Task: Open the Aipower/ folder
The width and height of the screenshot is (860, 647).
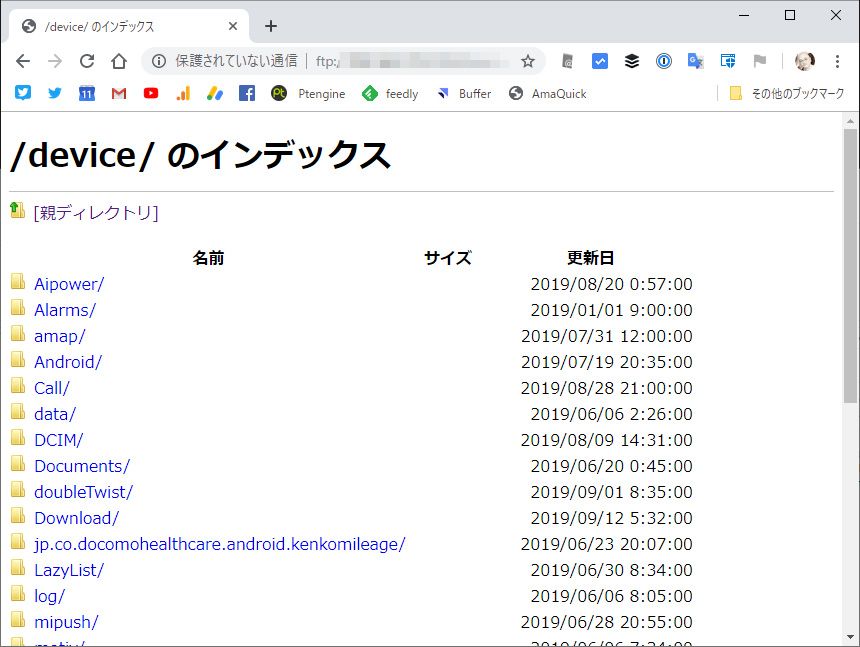Action: click(69, 284)
